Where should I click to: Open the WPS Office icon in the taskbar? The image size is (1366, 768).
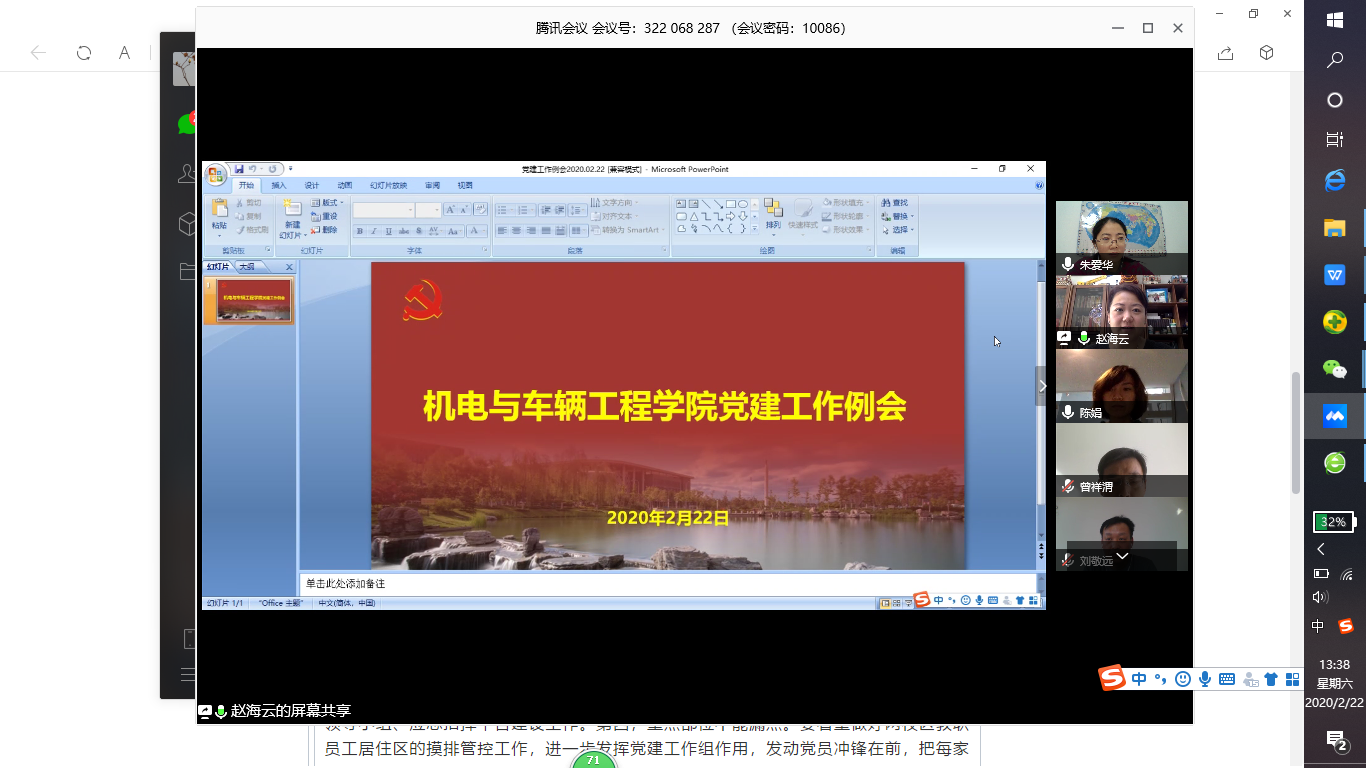pos(1335,275)
